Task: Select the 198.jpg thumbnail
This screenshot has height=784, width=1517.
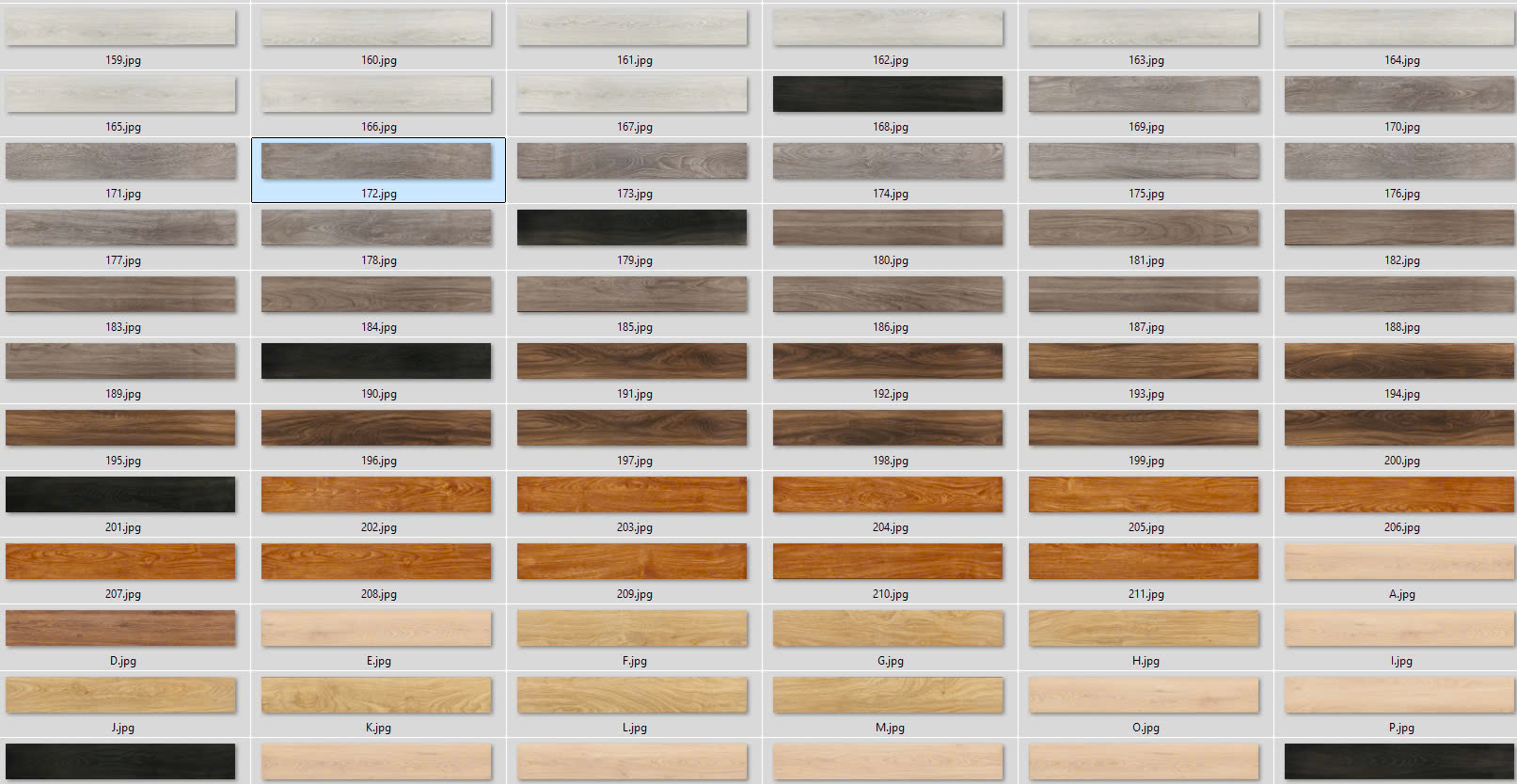Action: click(888, 428)
